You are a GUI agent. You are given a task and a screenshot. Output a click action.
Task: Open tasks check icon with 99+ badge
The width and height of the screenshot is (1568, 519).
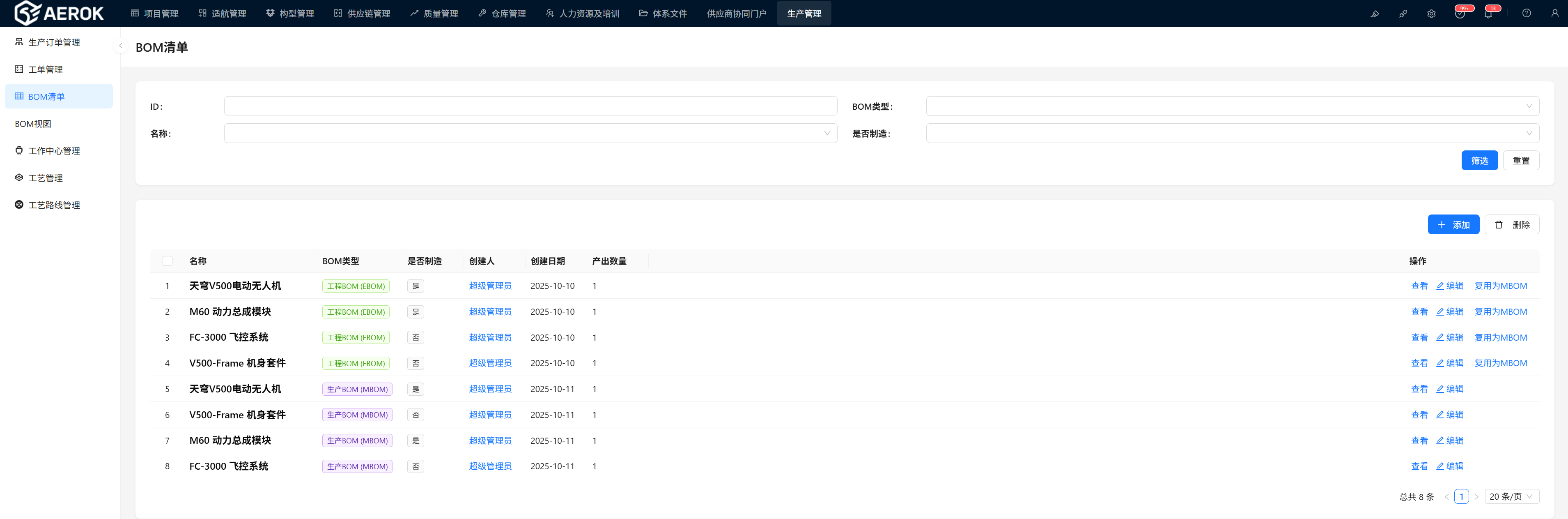click(x=1460, y=14)
